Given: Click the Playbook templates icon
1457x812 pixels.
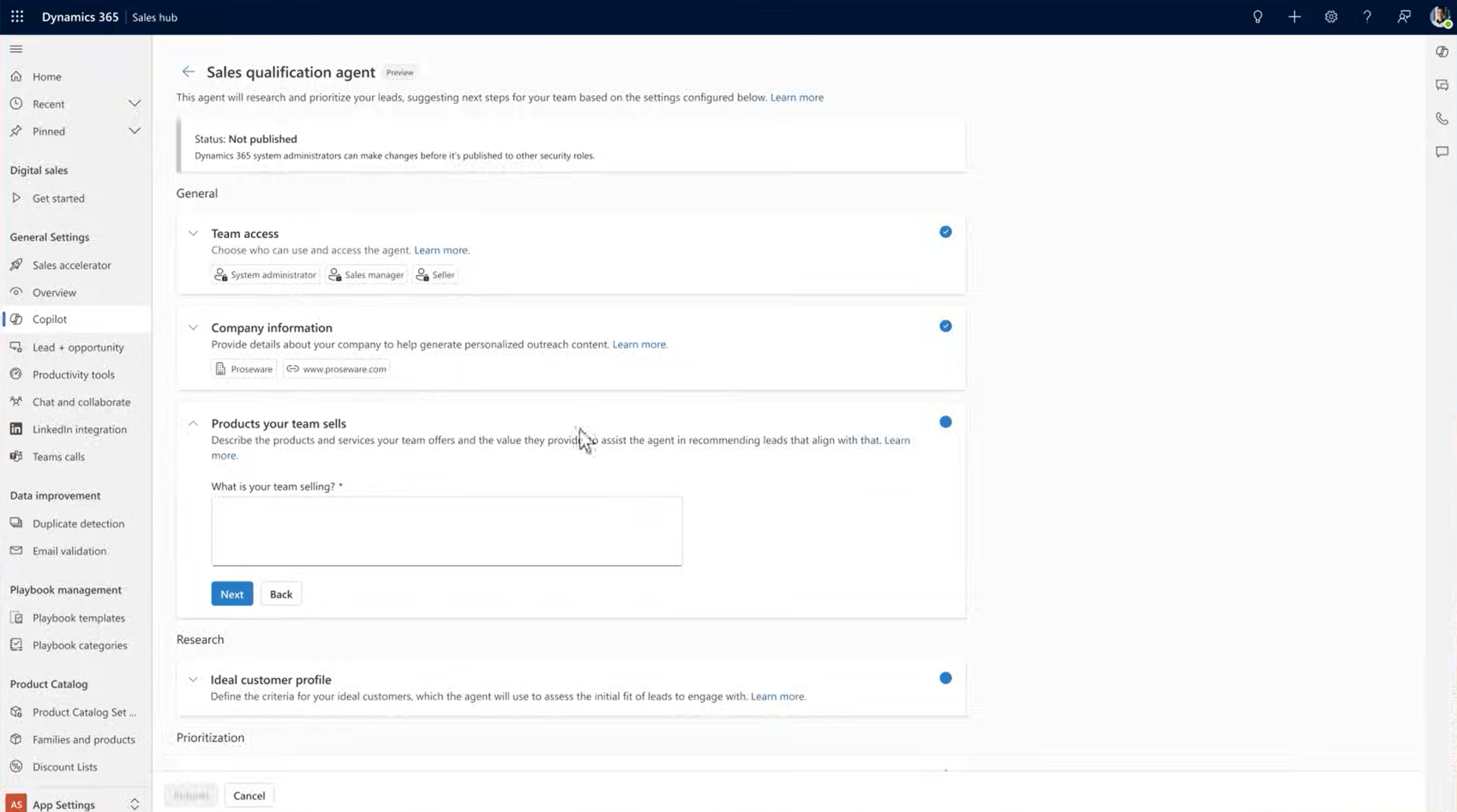Looking at the screenshot, I should tap(16, 618).
